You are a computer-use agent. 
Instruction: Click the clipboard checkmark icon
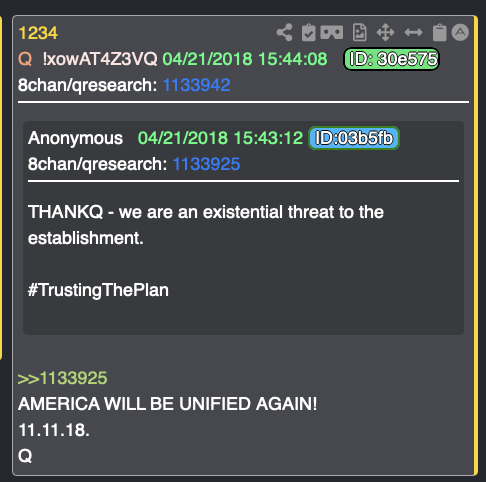point(309,32)
